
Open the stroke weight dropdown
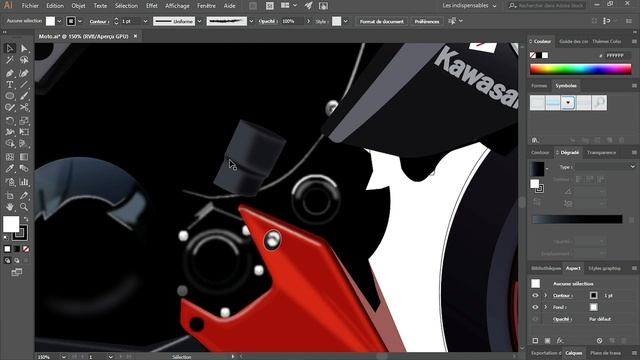click(x=145, y=21)
